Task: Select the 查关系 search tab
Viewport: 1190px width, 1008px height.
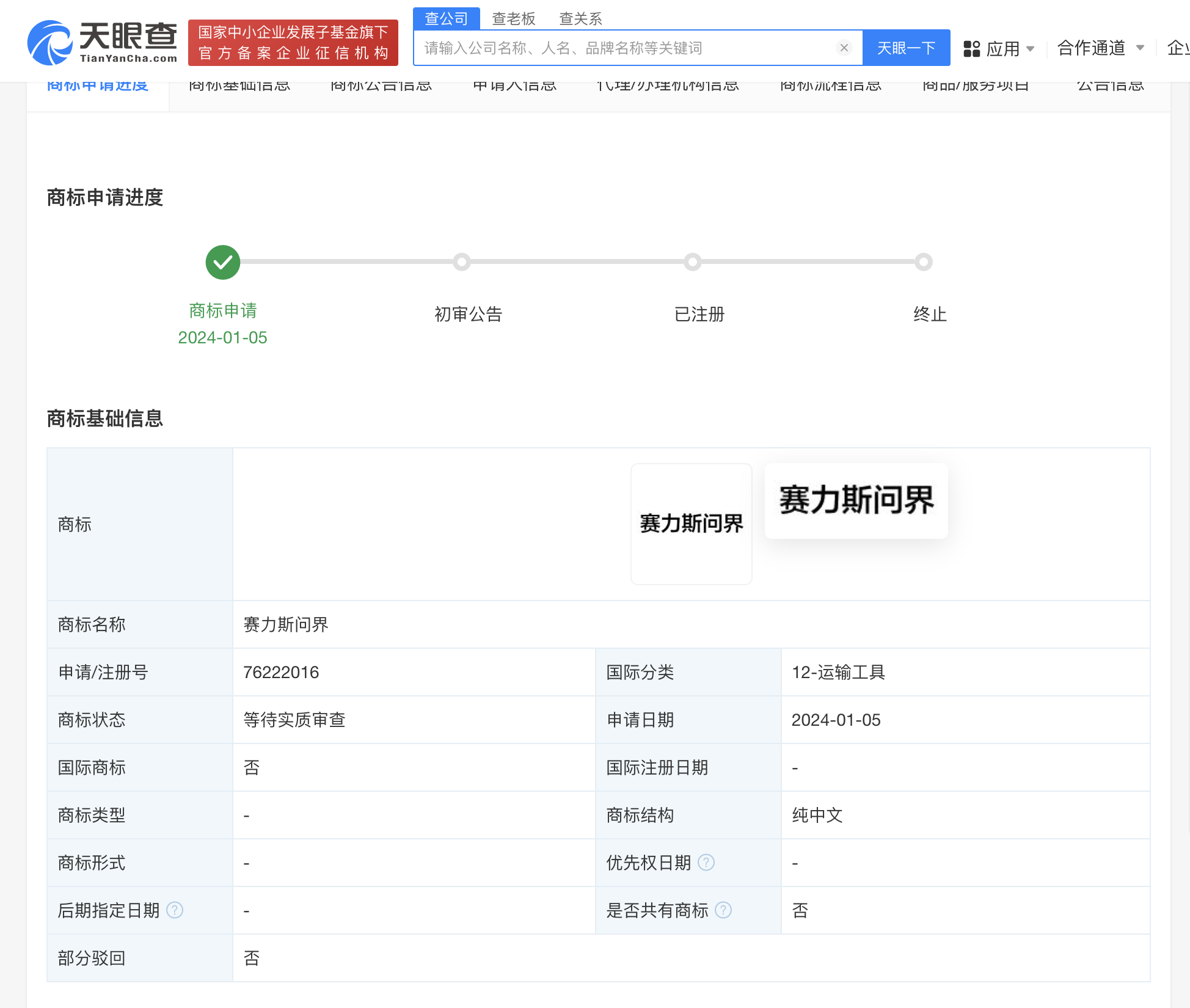Action: (x=581, y=18)
